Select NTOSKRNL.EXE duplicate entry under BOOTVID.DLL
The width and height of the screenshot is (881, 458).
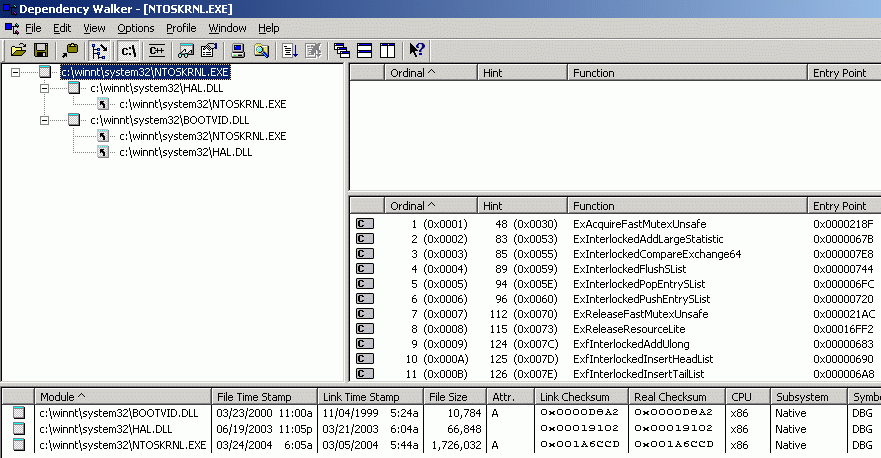203,136
